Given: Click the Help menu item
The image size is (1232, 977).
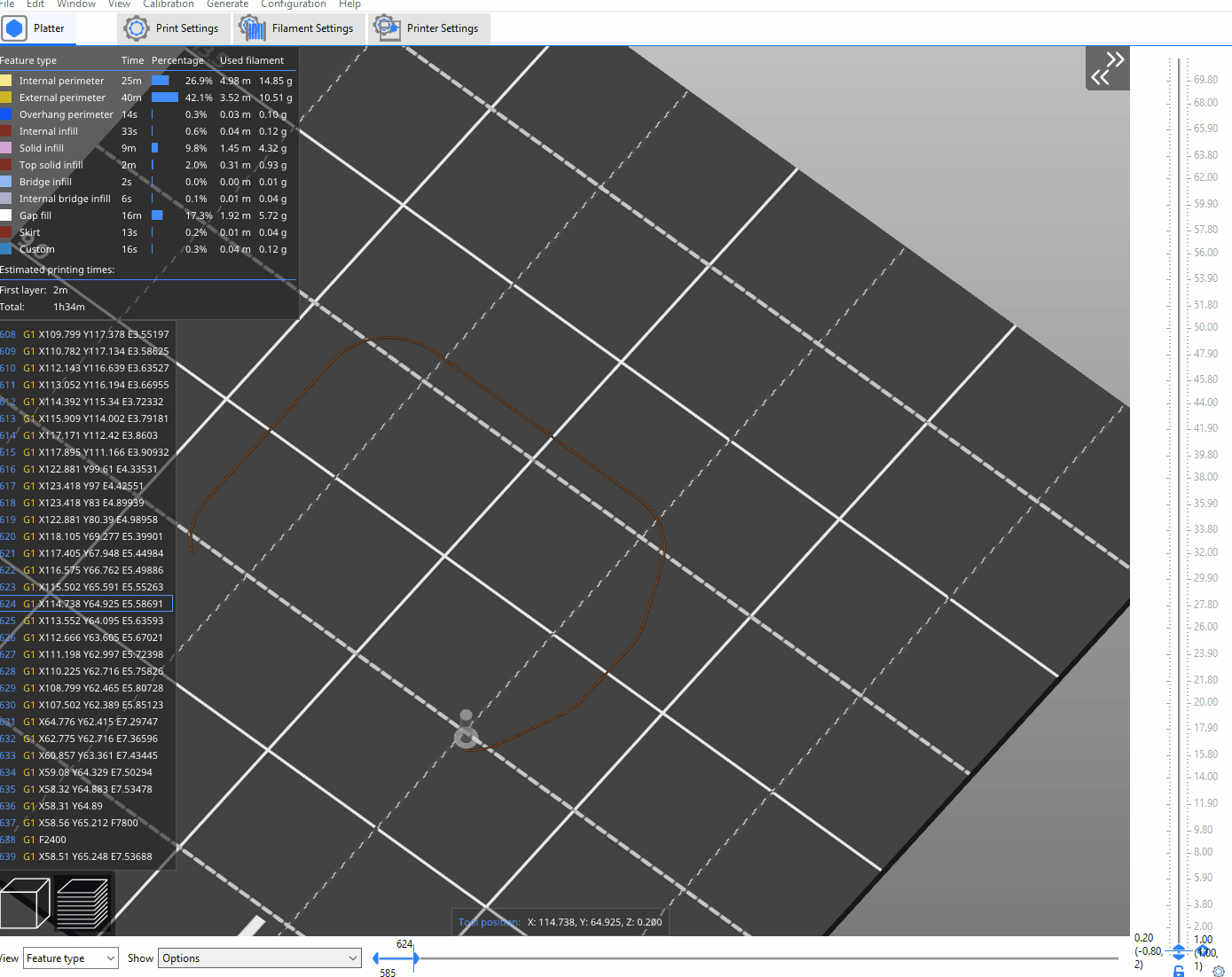Looking at the screenshot, I should tap(349, 4).
